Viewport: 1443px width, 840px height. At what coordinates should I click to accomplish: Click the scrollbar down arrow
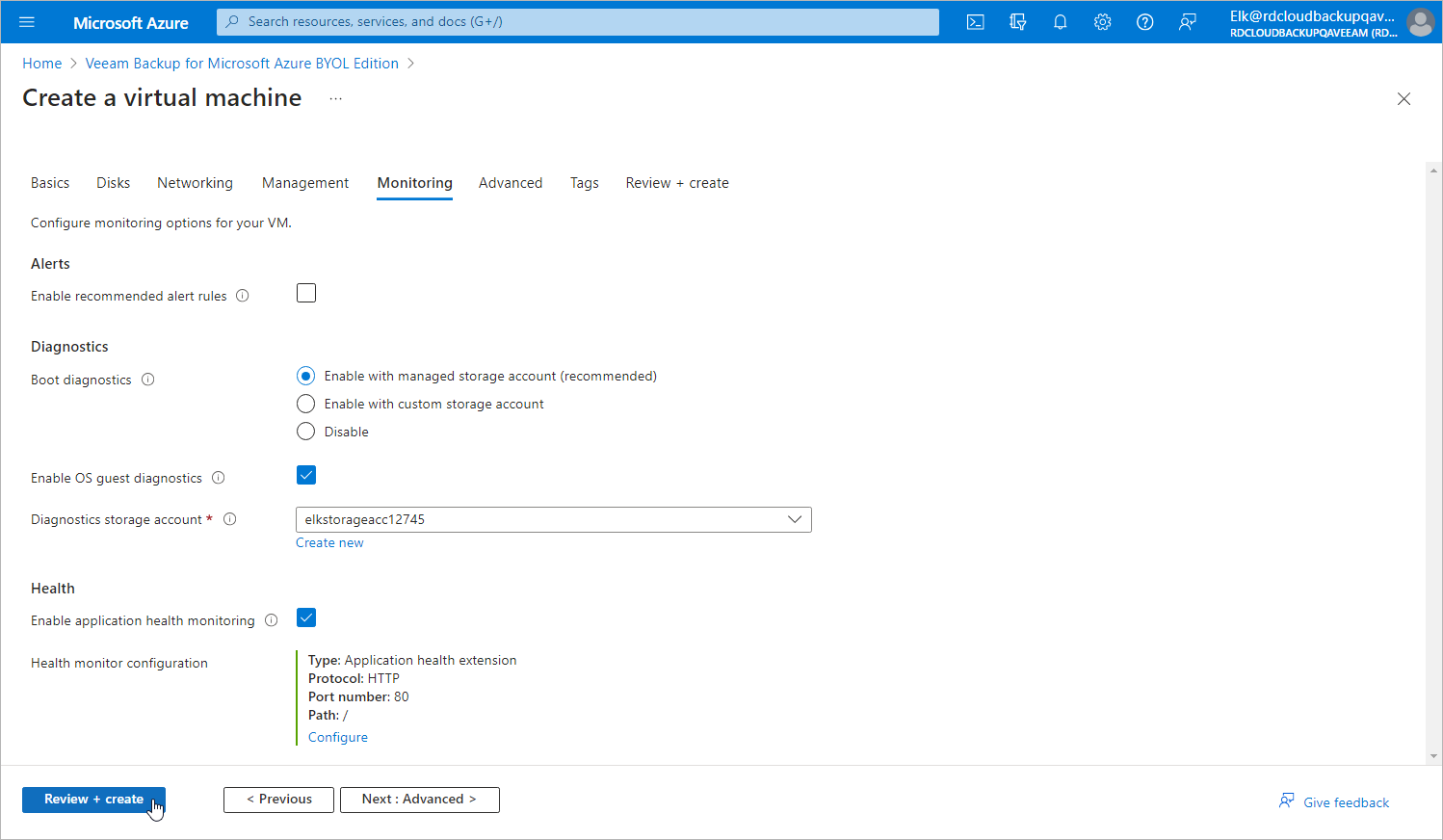pos(1434,757)
